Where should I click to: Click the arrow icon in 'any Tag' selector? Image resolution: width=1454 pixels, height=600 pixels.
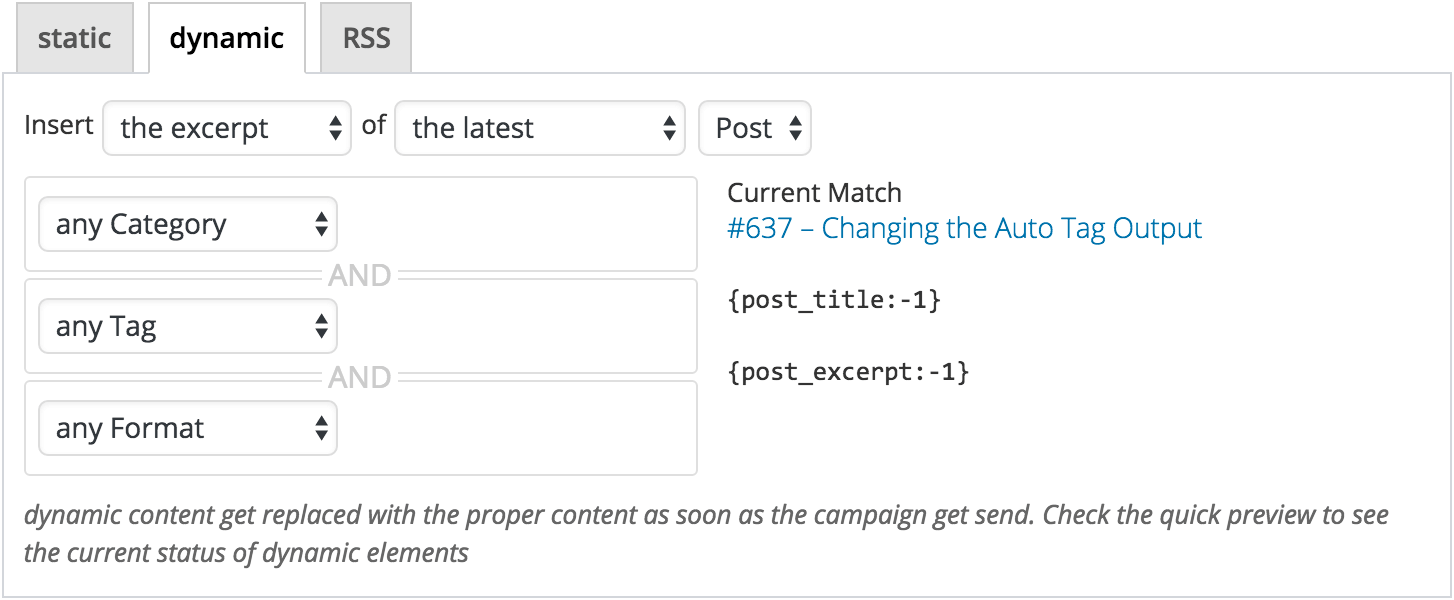coord(321,326)
